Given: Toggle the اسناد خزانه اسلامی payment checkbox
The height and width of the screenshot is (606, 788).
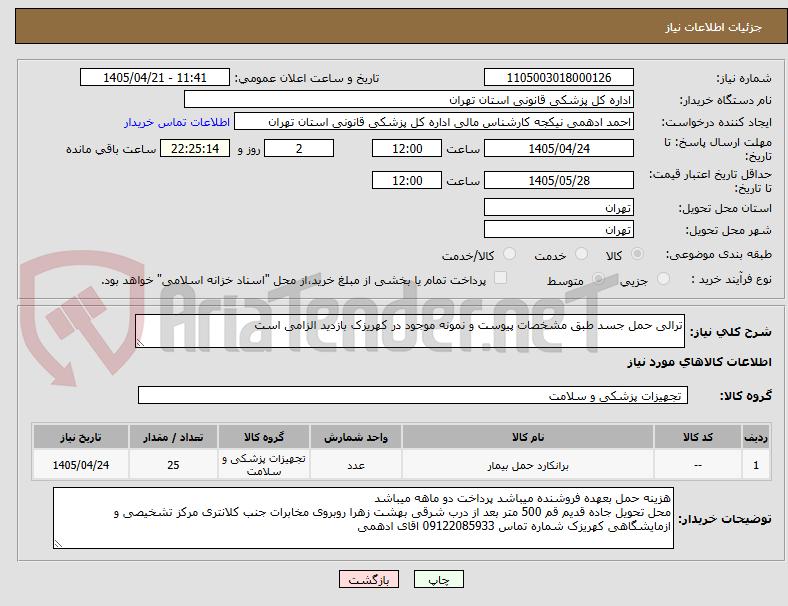Looking at the screenshot, I should click(500, 277).
